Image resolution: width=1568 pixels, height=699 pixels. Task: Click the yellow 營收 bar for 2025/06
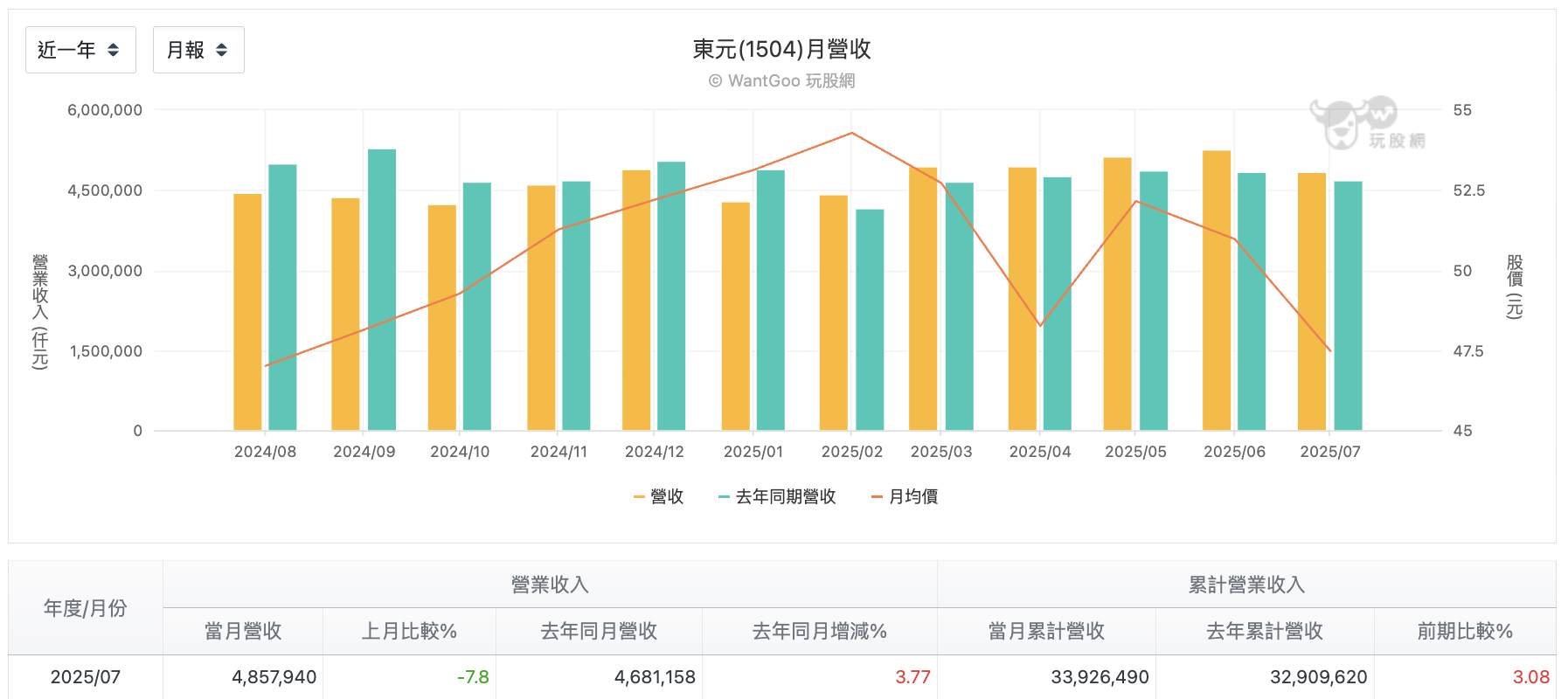1217,291
